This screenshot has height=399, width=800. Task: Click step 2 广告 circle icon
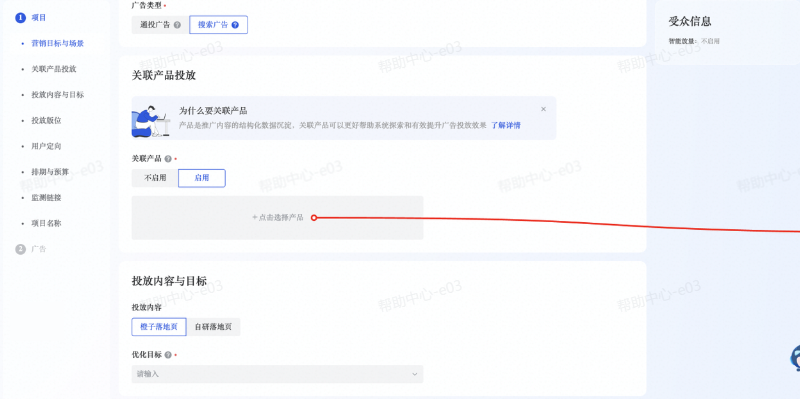20,249
